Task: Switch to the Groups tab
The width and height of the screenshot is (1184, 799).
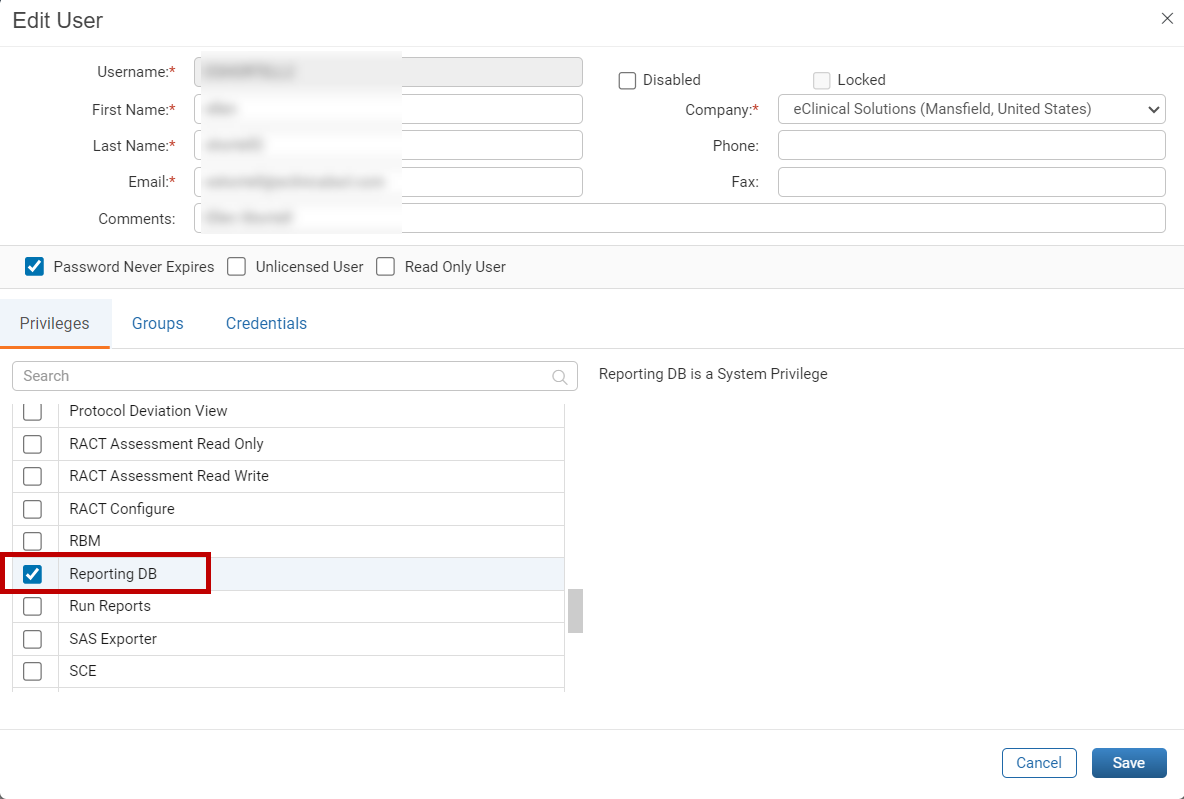Action: [x=158, y=323]
